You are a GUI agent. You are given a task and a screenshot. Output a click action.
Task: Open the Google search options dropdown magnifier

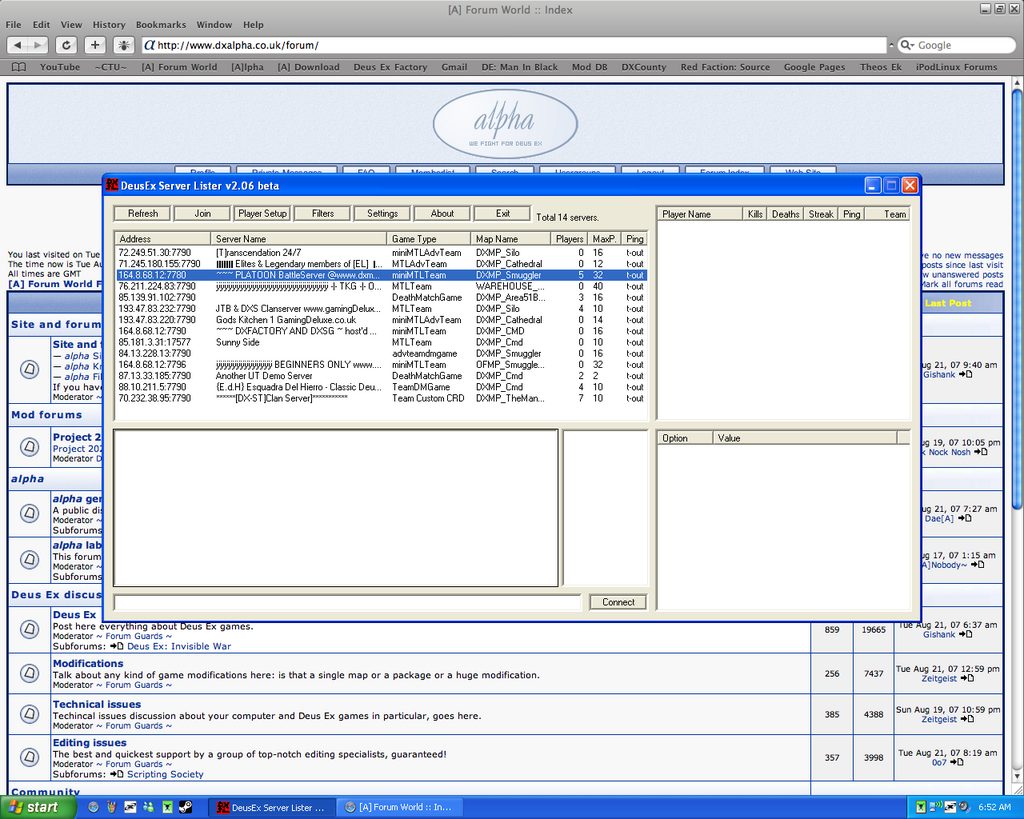906,45
